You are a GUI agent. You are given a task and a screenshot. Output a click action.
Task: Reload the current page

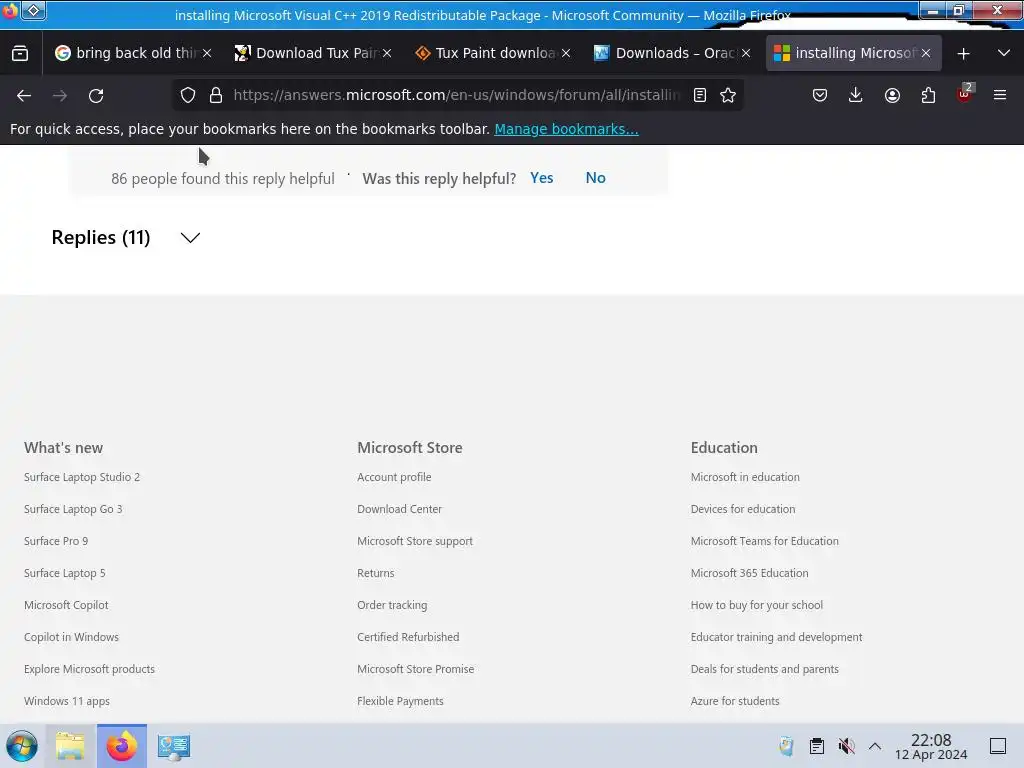[96, 95]
